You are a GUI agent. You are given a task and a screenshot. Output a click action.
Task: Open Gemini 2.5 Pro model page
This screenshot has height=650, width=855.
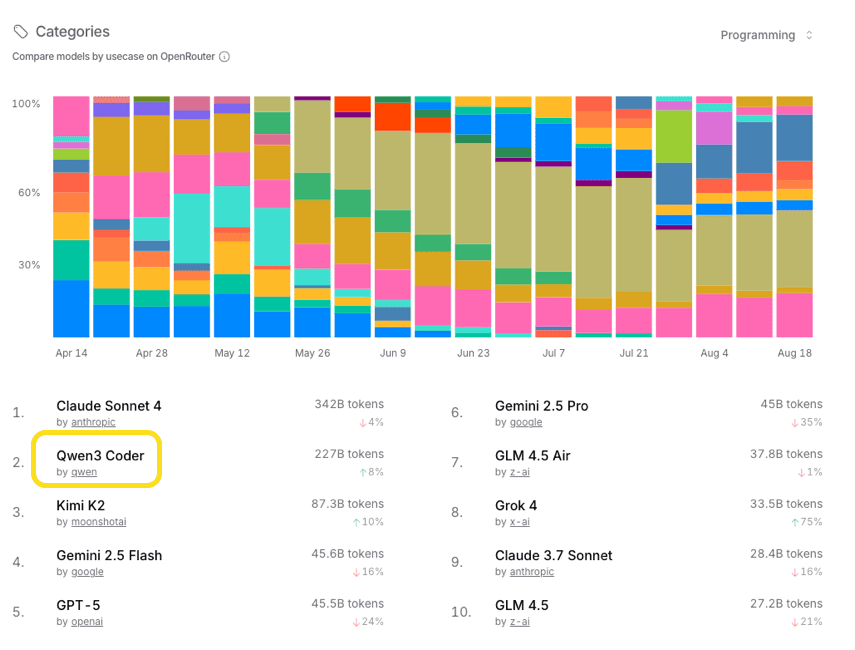[x=541, y=406]
